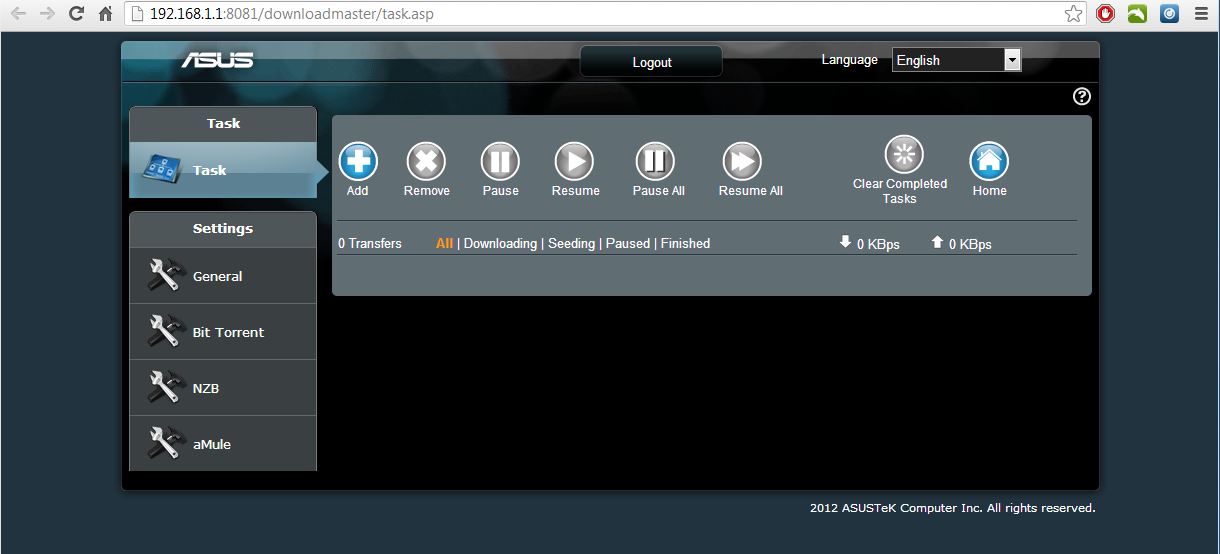Image resolution: width=1220 pixels, height=554 pixels.
Task: Click the Pause icon
Action: [x=500, y=161]
